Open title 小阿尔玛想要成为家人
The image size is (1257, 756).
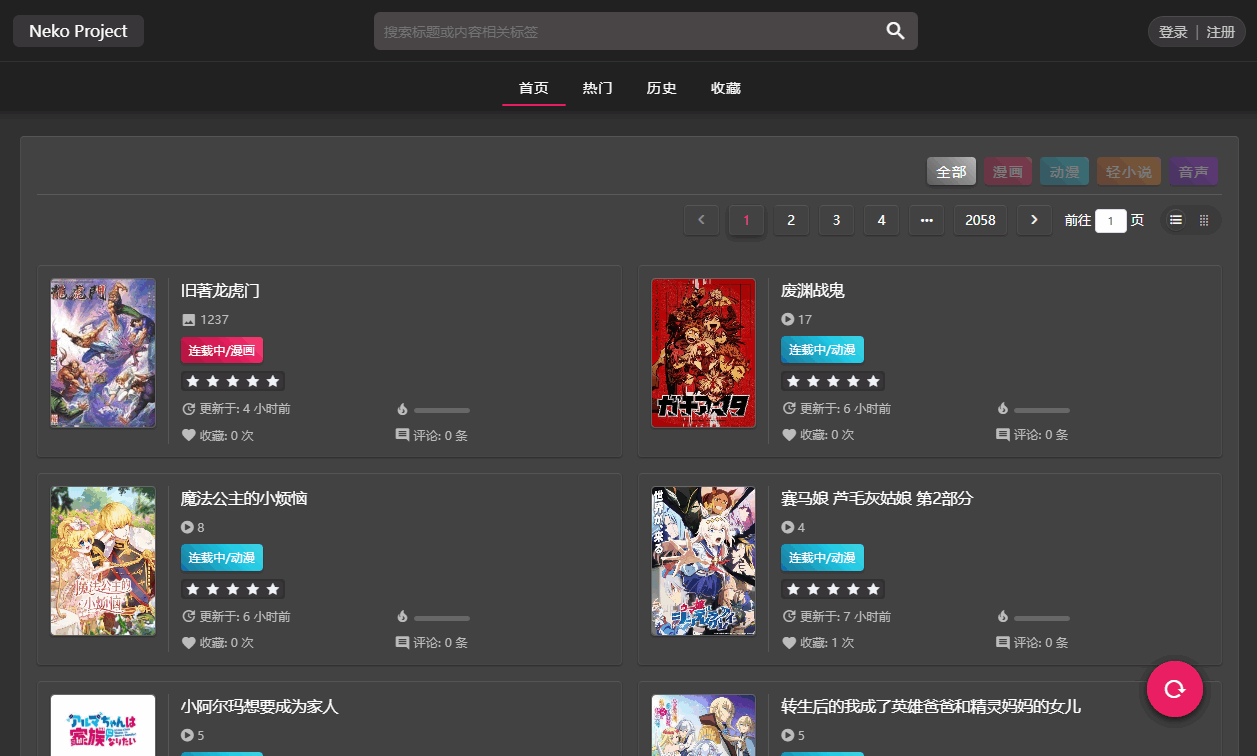(x=260, y=706)
